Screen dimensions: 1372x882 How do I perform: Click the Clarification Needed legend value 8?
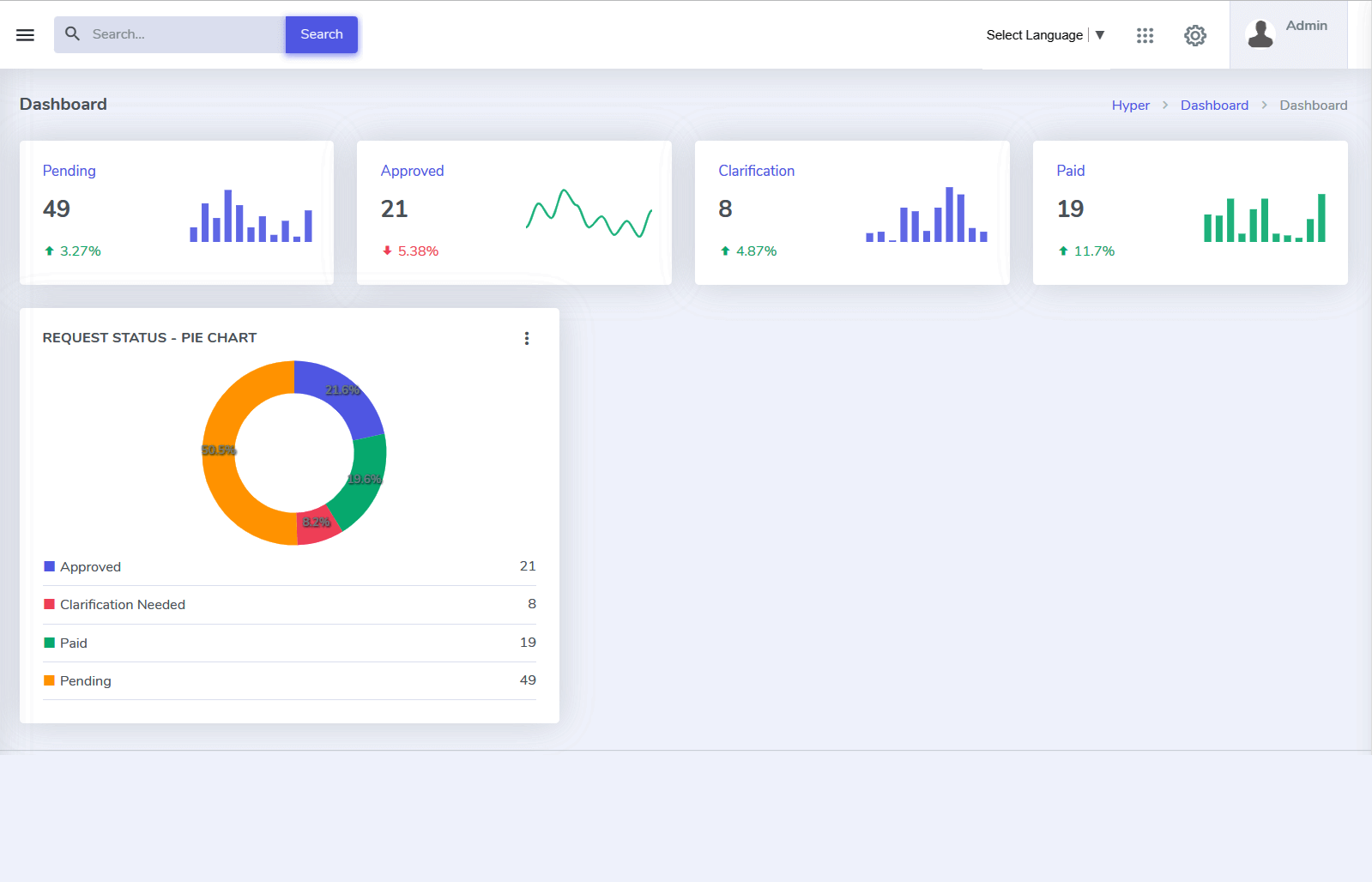[532, 604]
